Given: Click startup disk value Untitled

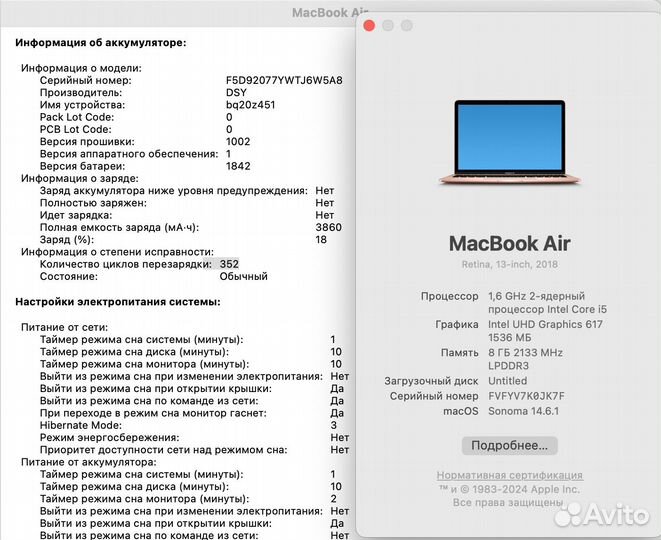Looking at the screenshot, I should [x=508, y=381].
